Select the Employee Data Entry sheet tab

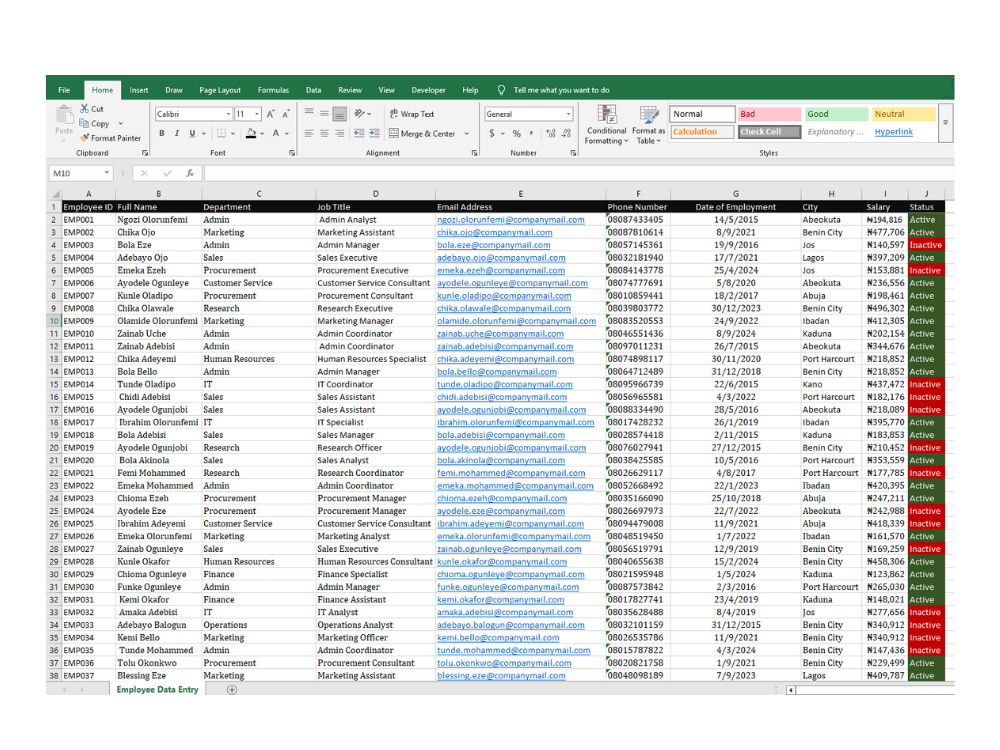[157, 689]
